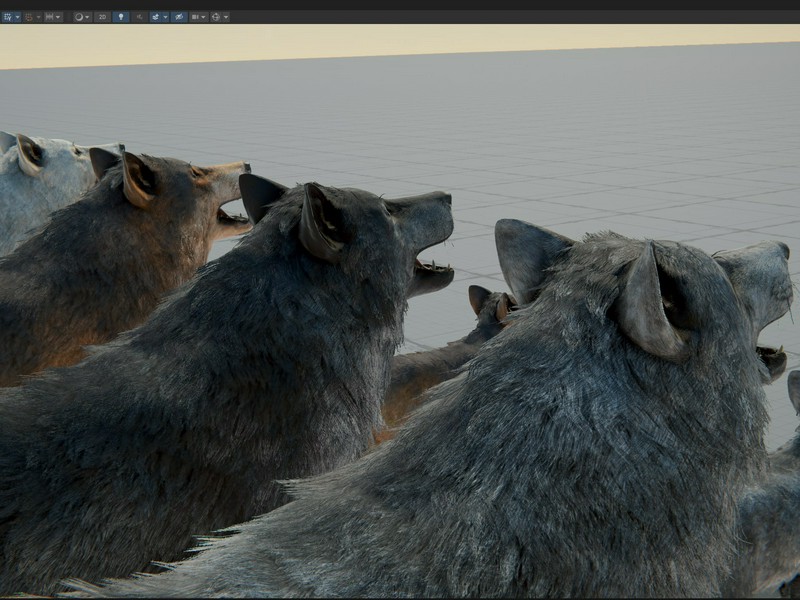Open the grid settings dropdown arrow

17,17
